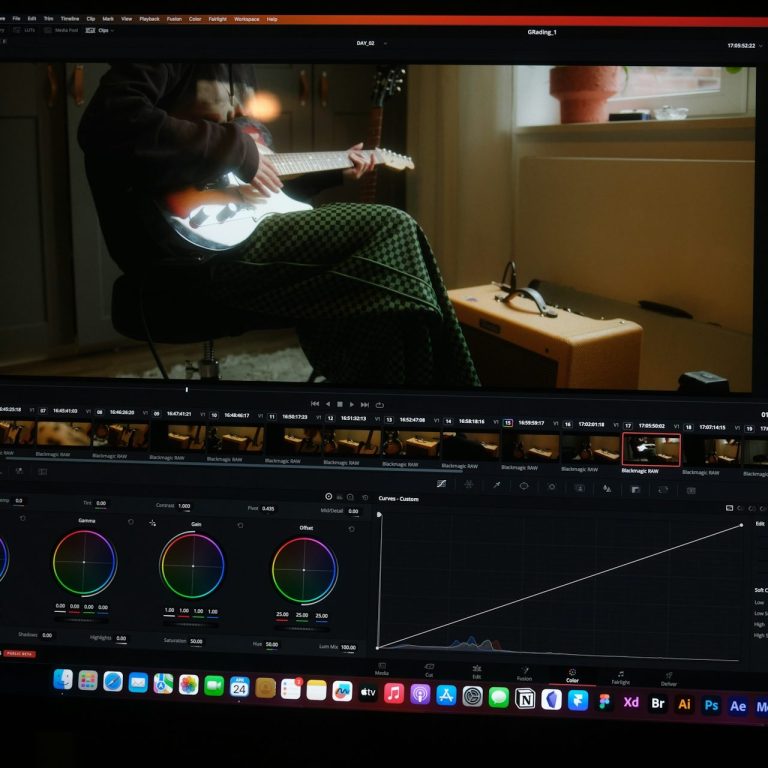The width and height of the screenshot is (768, 768).
Task: Click the Offset master wheel slider
Action: (301, 628)
